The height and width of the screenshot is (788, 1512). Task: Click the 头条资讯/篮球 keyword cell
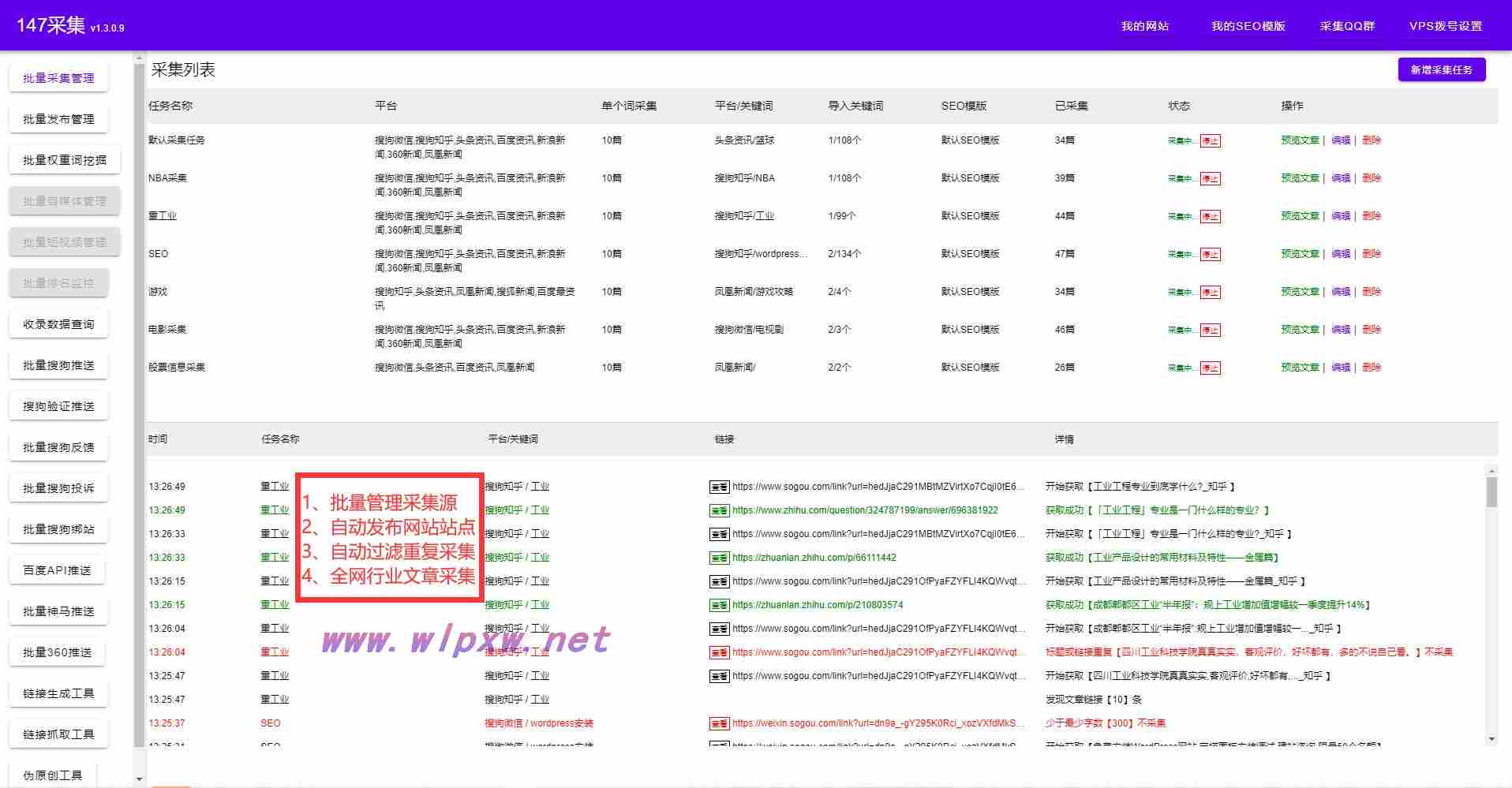pos(744,140)
